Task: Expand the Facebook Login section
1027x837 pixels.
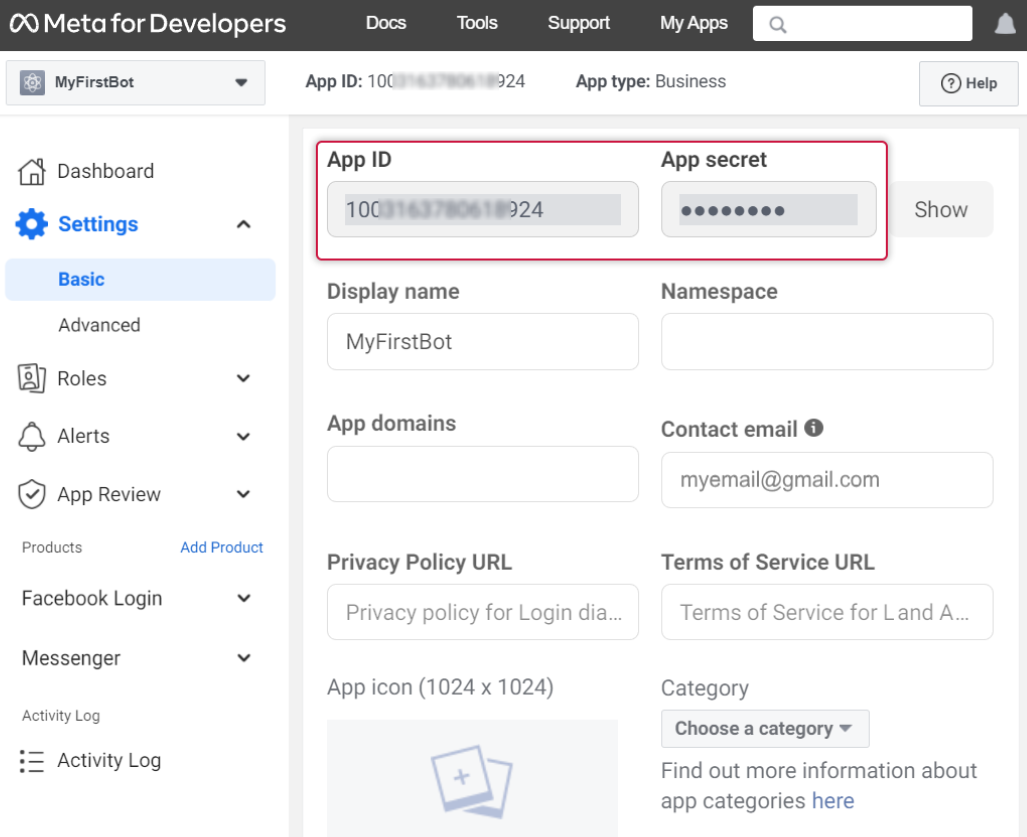Action: click(243, 599)
